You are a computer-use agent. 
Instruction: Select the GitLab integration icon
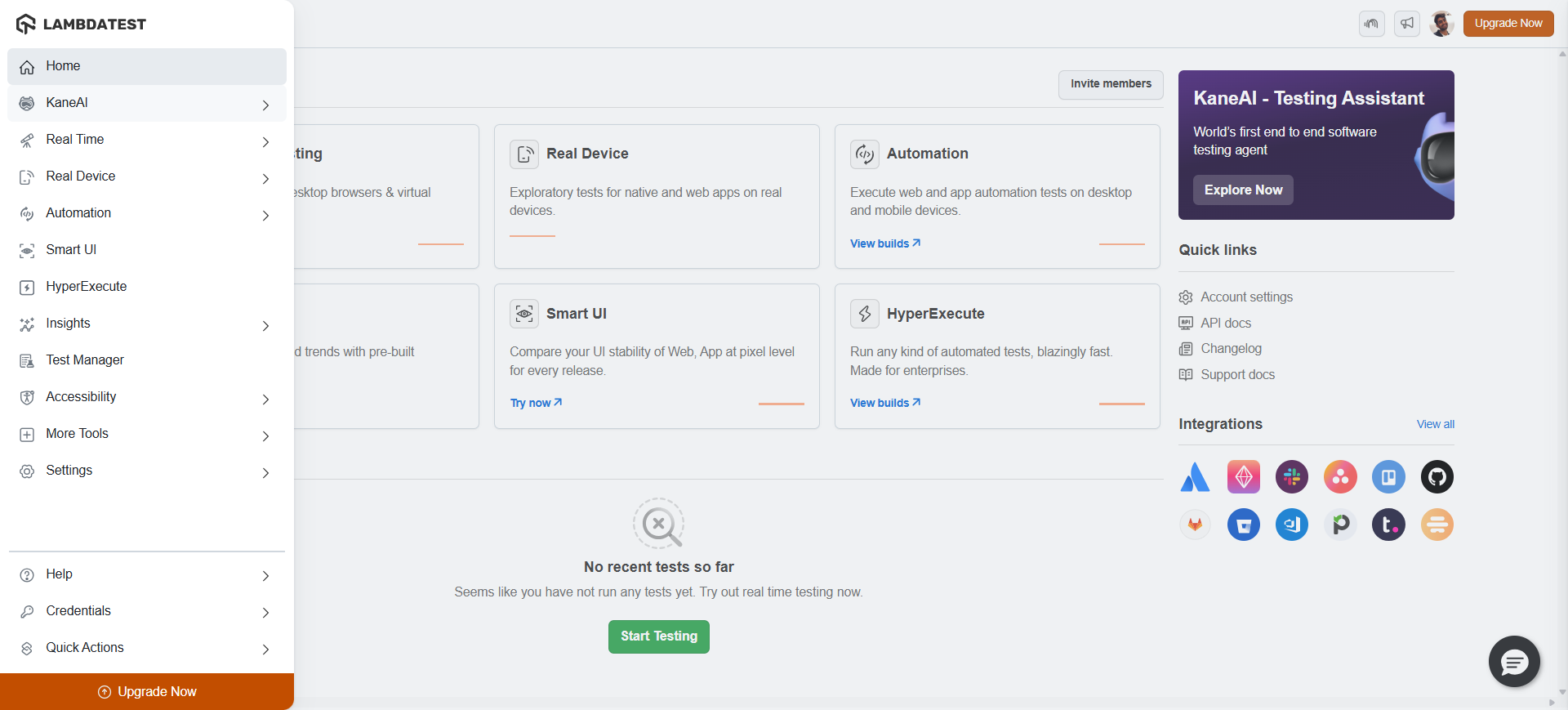click(1195, 525)
